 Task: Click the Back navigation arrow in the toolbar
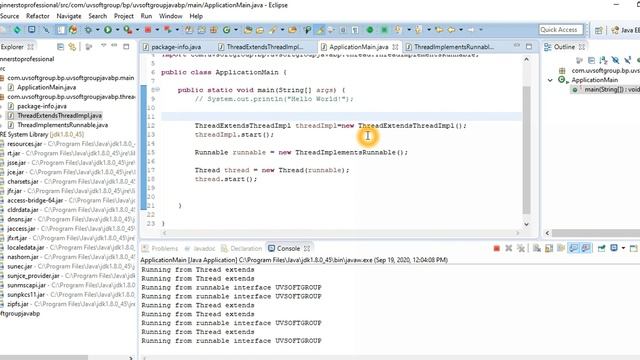[451, 30]
